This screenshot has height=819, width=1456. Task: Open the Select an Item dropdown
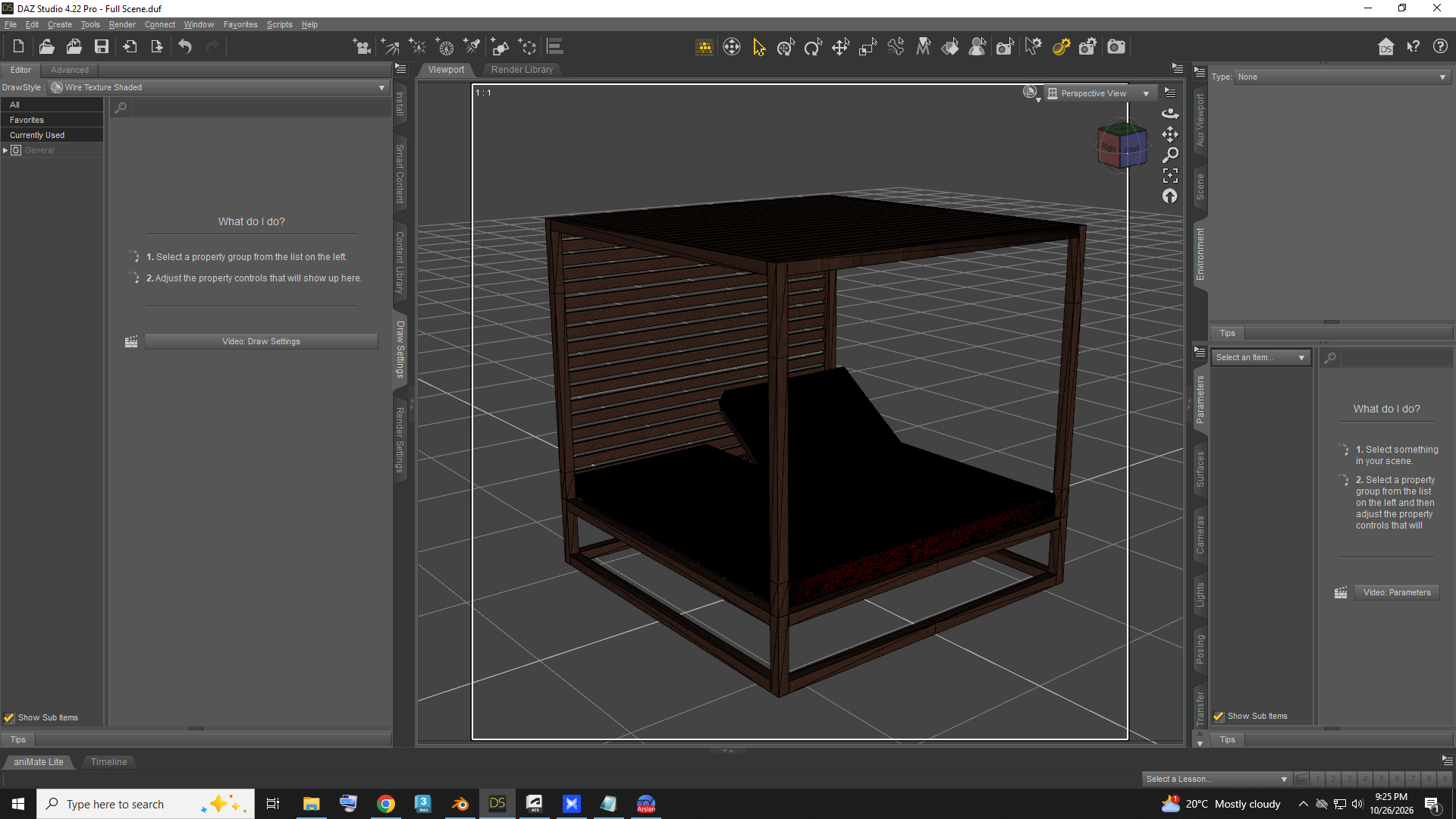(1260, 357)
